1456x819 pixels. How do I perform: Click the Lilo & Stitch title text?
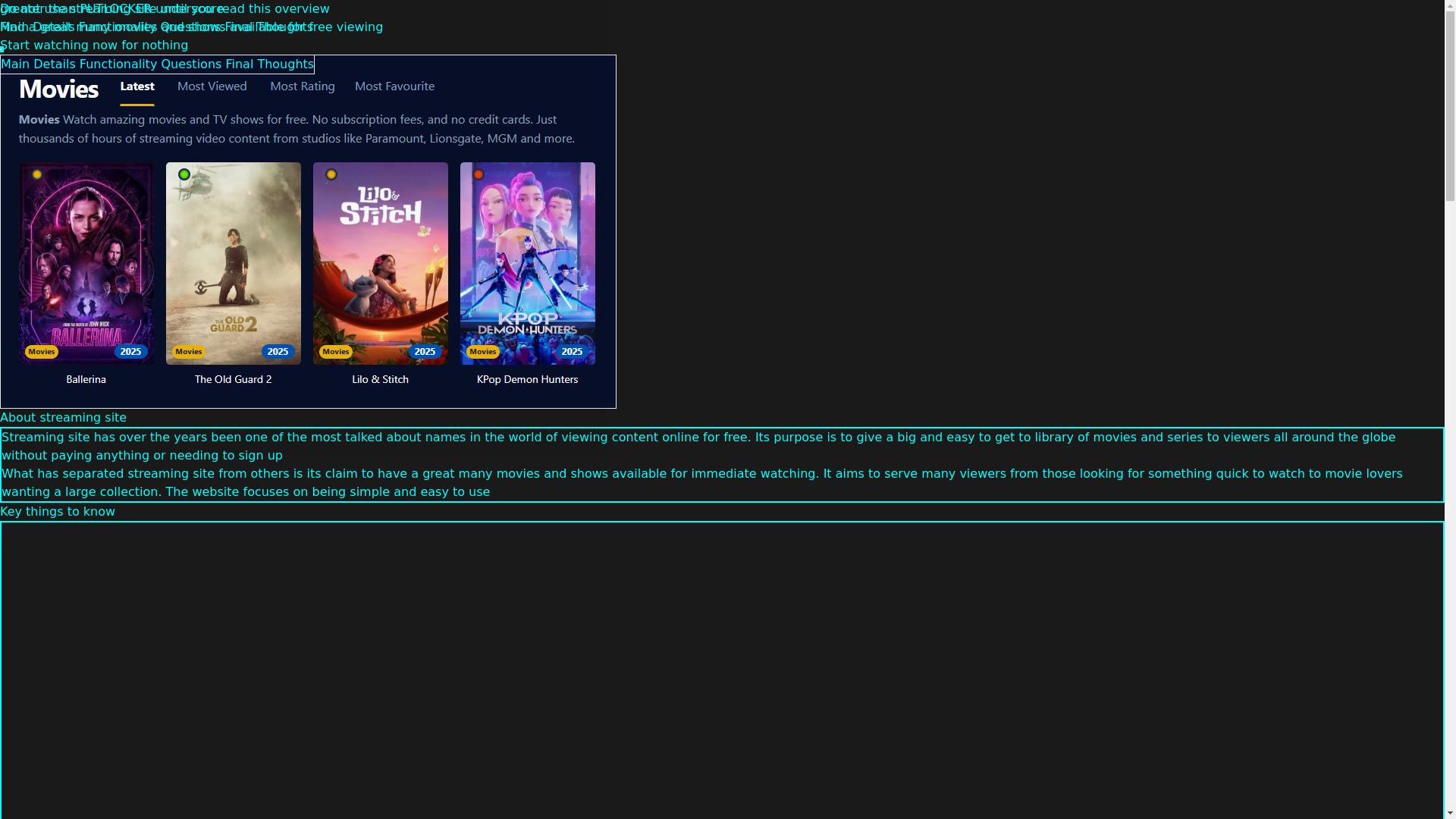point(381,379)
